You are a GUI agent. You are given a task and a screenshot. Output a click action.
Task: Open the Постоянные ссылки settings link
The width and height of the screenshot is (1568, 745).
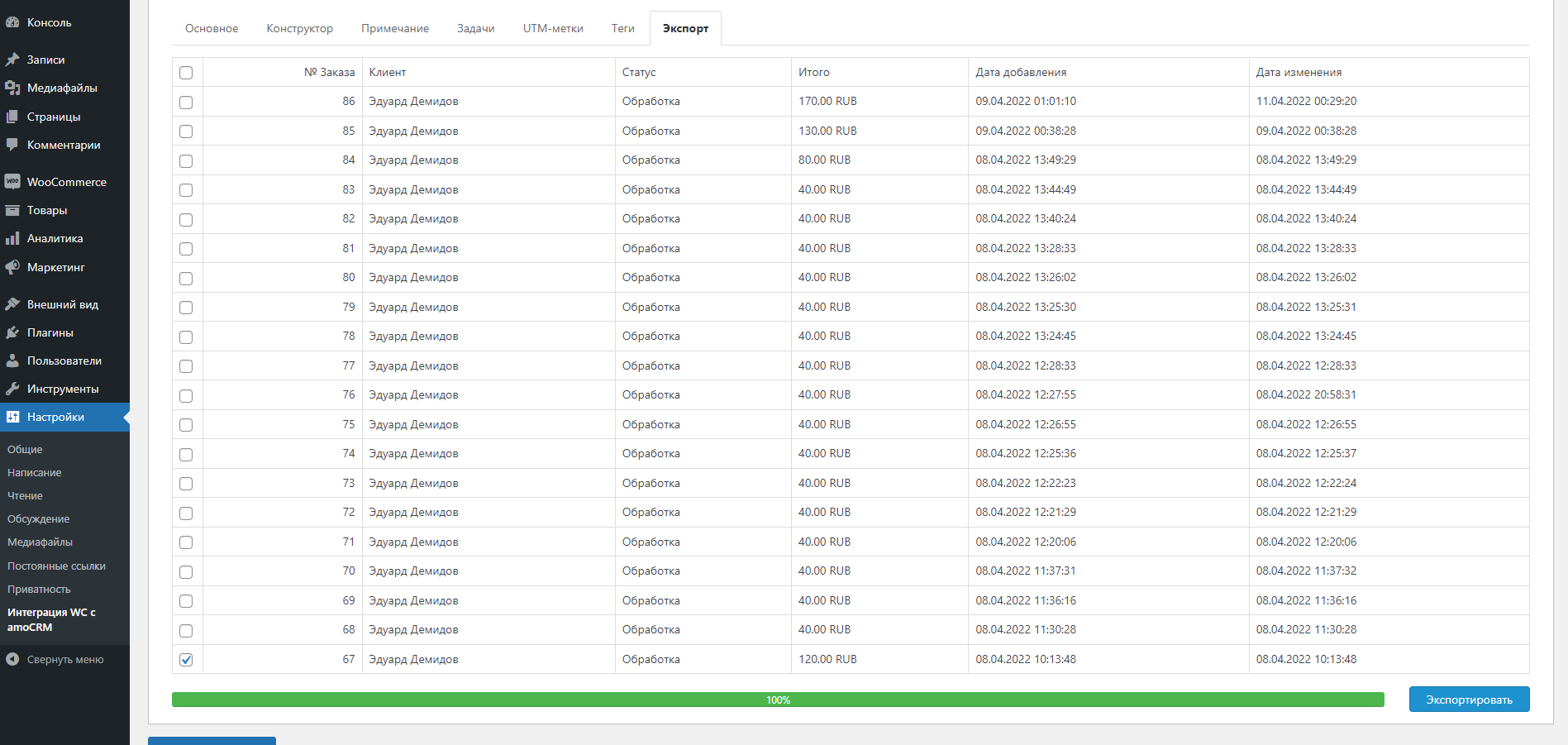(x=56, y=566)
